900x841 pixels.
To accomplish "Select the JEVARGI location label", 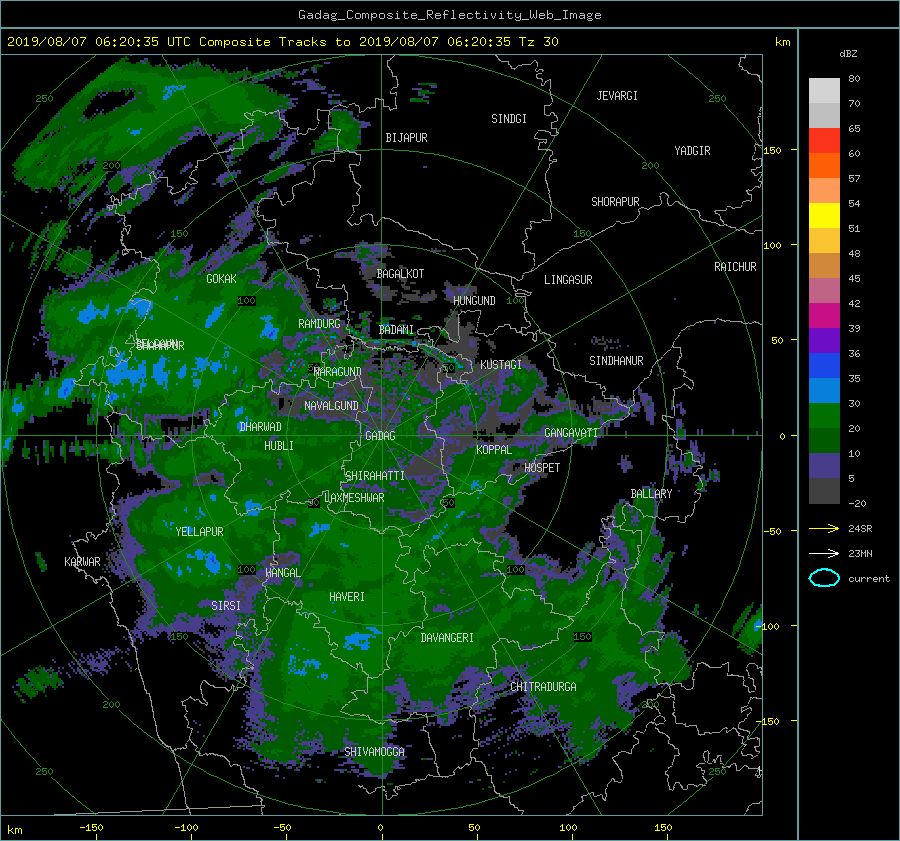I will point(617,96).
